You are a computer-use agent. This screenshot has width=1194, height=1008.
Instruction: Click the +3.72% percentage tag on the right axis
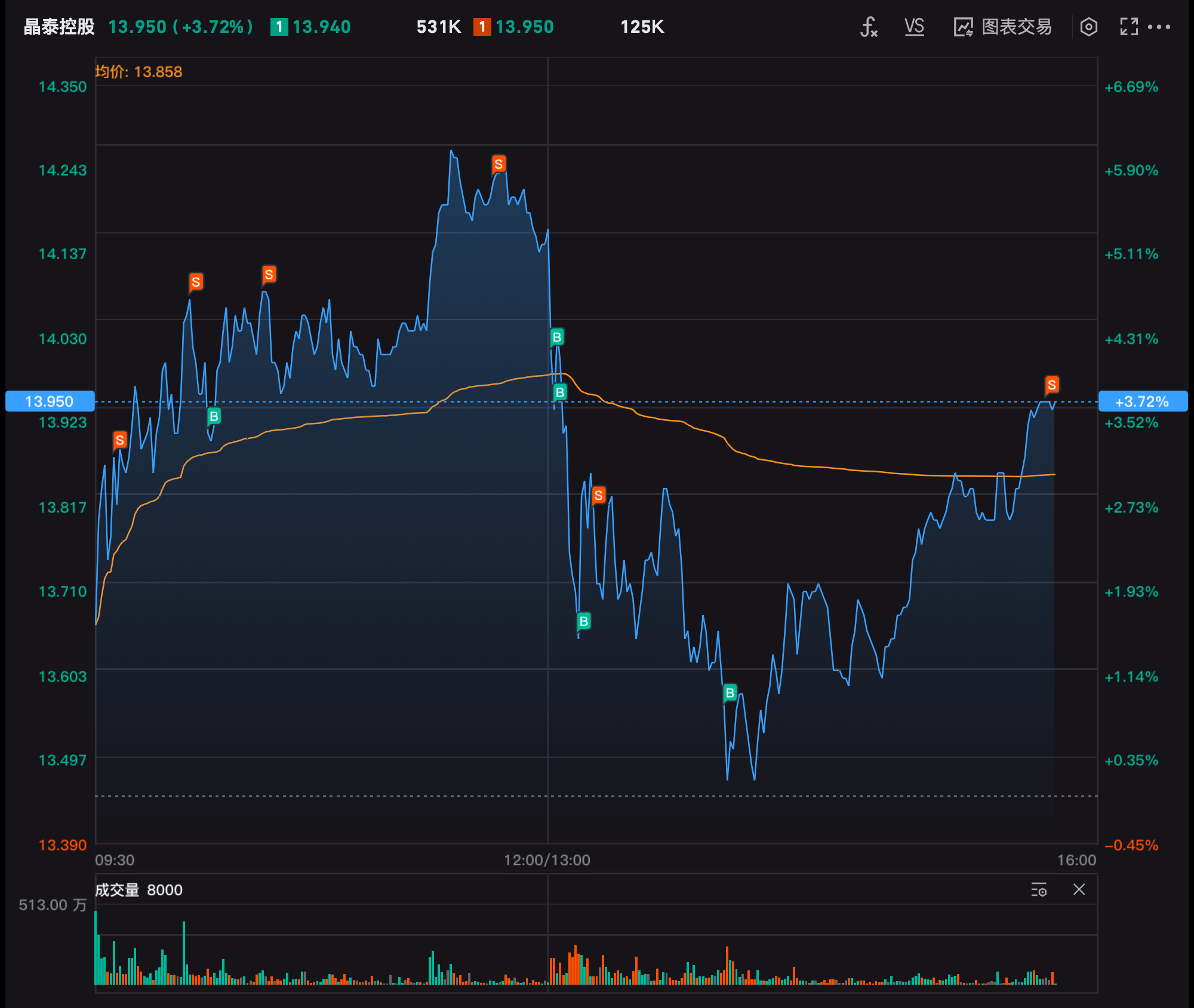(x=1142, y=401)
